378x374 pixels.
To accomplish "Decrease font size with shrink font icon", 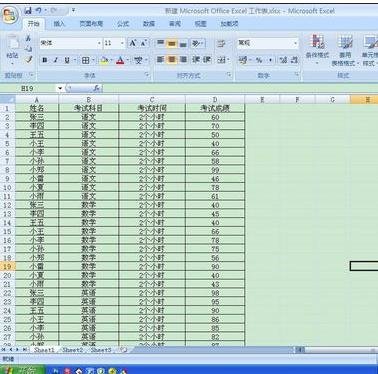I will [x=144, y=43].
